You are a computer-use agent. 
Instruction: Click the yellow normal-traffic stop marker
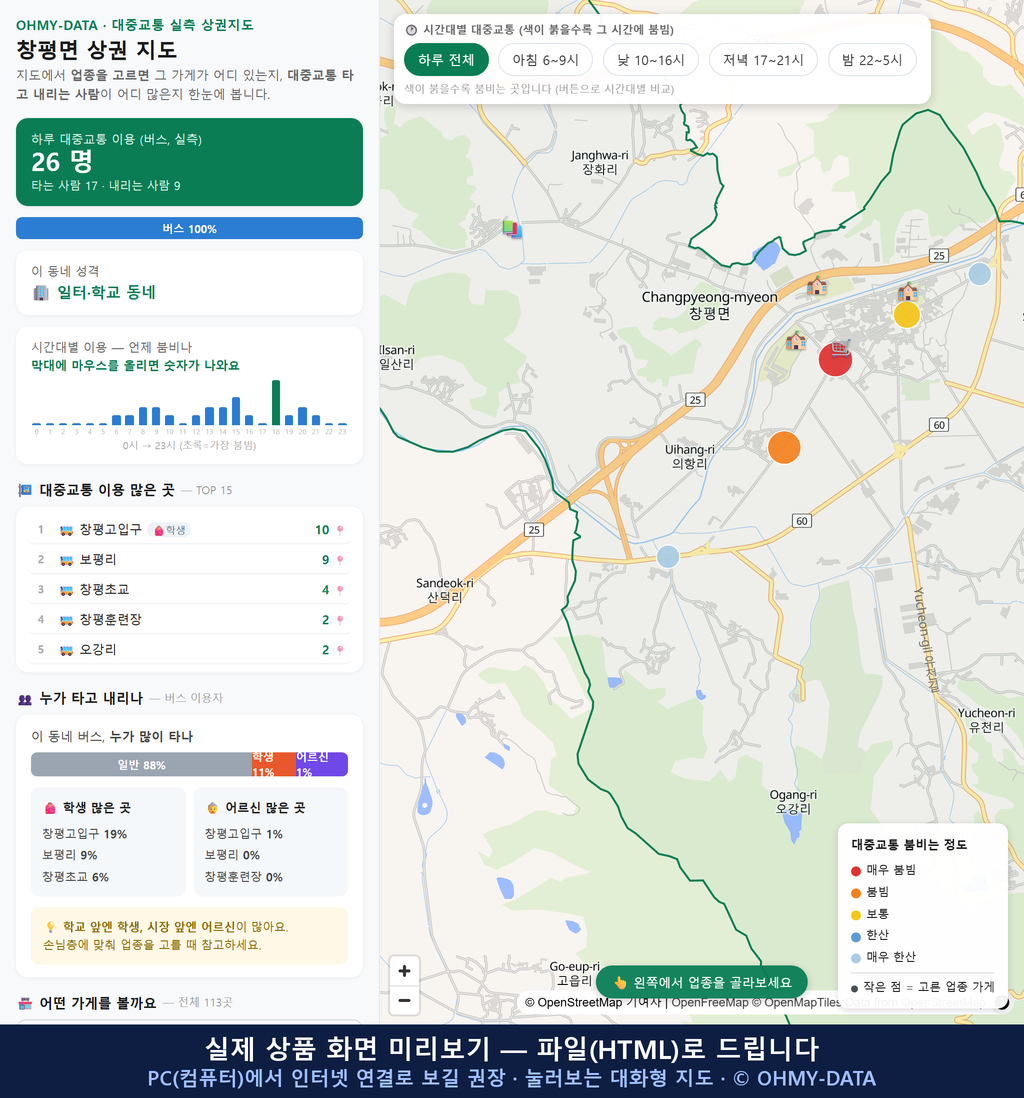(x=906, y=315)
